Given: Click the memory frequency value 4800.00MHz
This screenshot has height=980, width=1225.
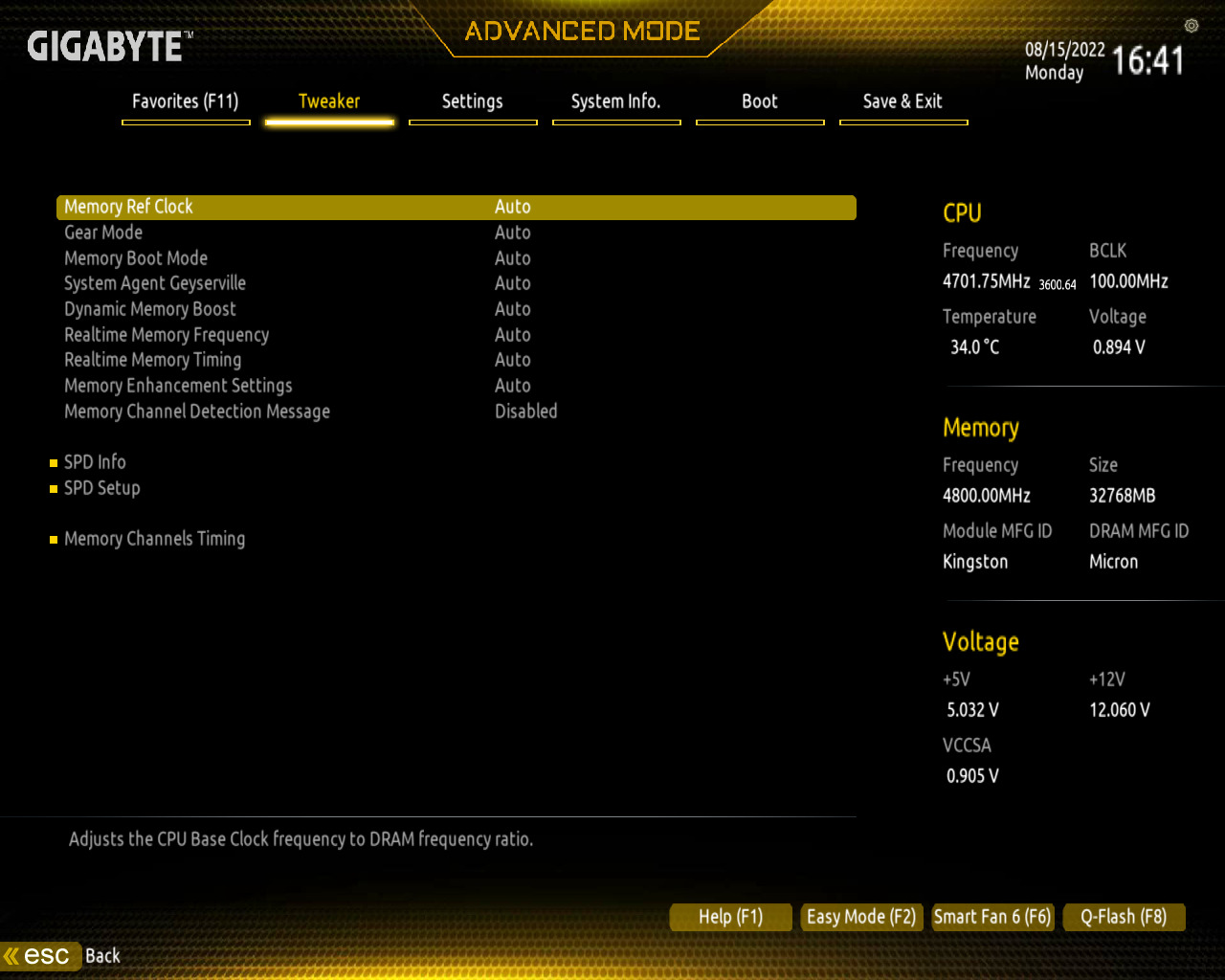Looking at the screenshot, I should [x=987, y=496].
